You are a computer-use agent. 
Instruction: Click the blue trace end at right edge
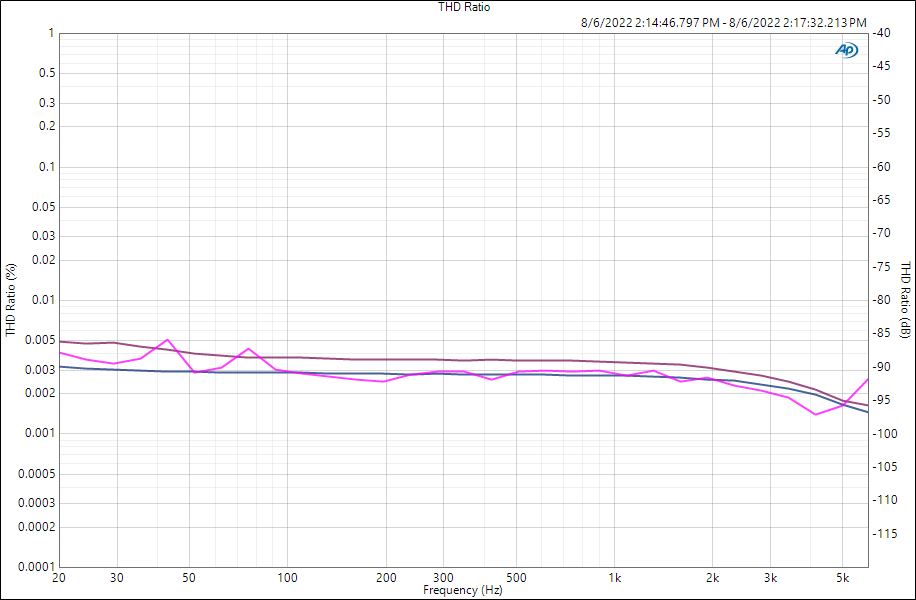(867, 412)
